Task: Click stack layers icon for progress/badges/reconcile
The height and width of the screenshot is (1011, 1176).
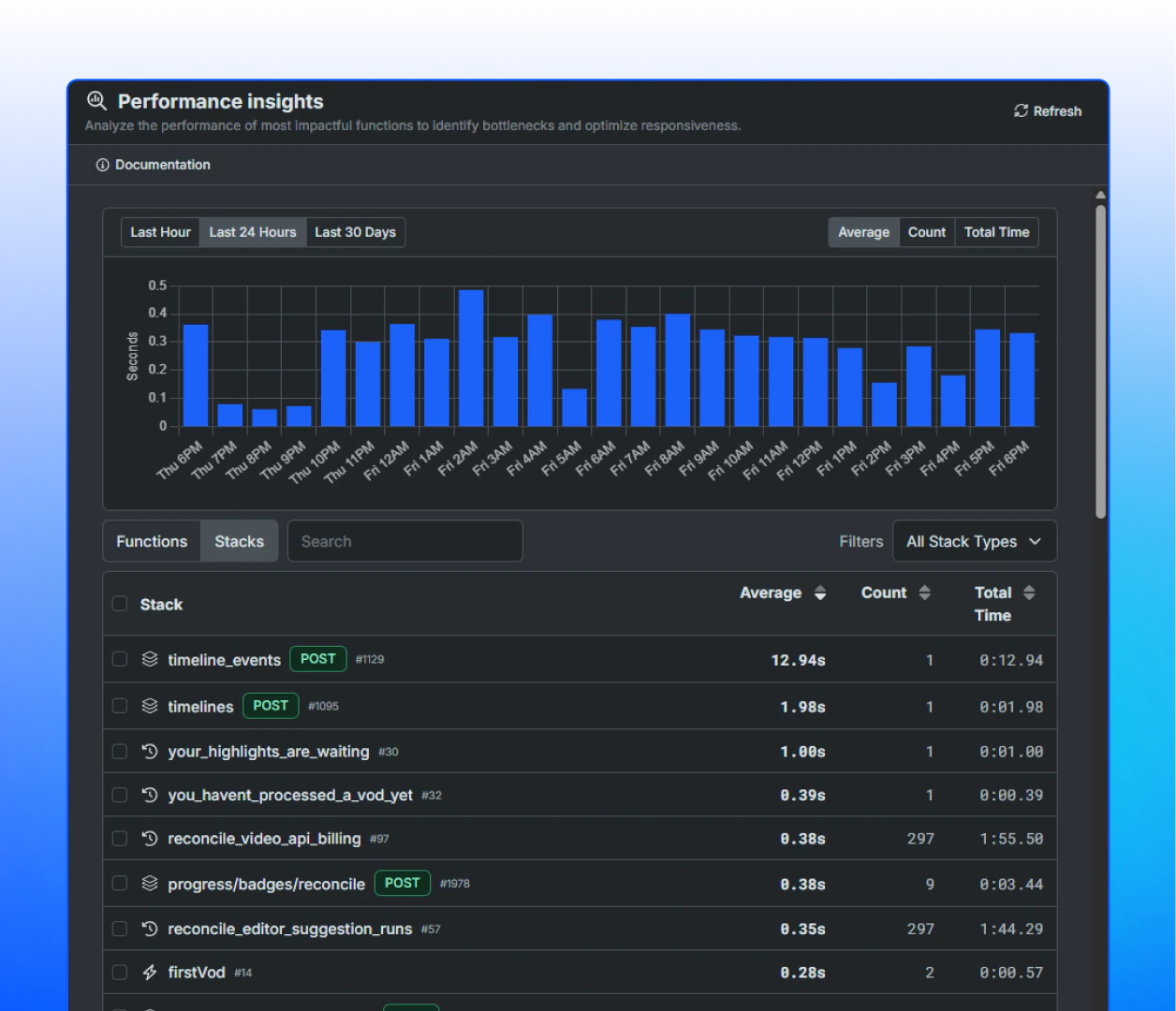Action: (150, 884)
